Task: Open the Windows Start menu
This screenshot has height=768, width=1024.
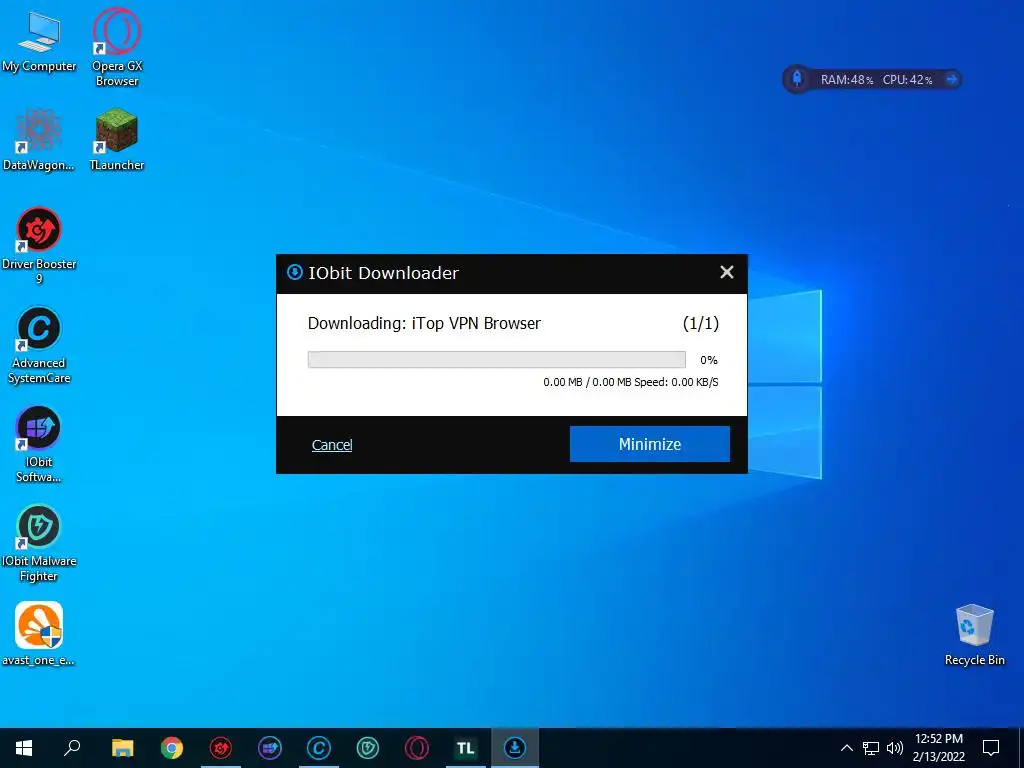Action: pos(24,748)
